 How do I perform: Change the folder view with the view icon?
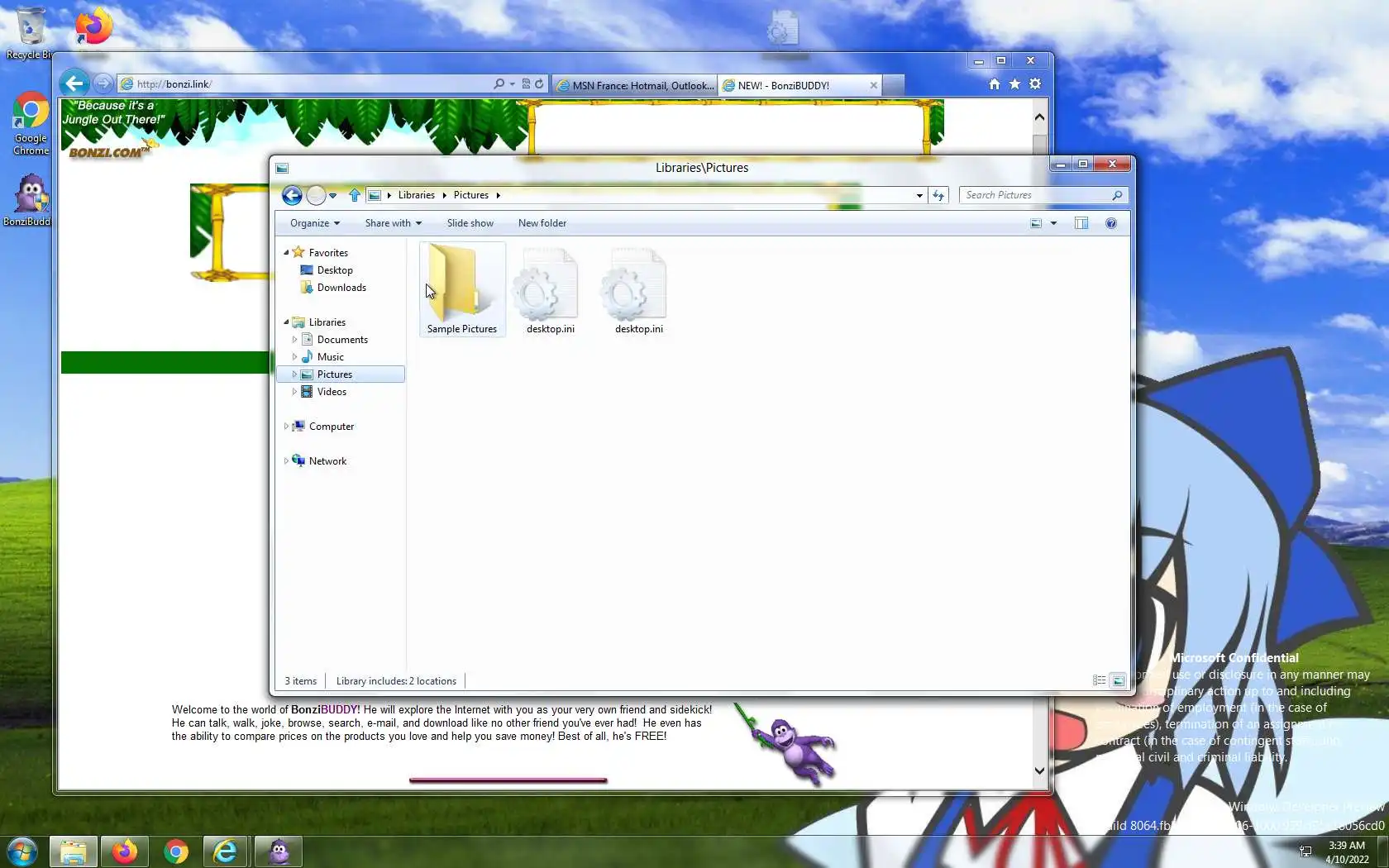click(1036, 223)
